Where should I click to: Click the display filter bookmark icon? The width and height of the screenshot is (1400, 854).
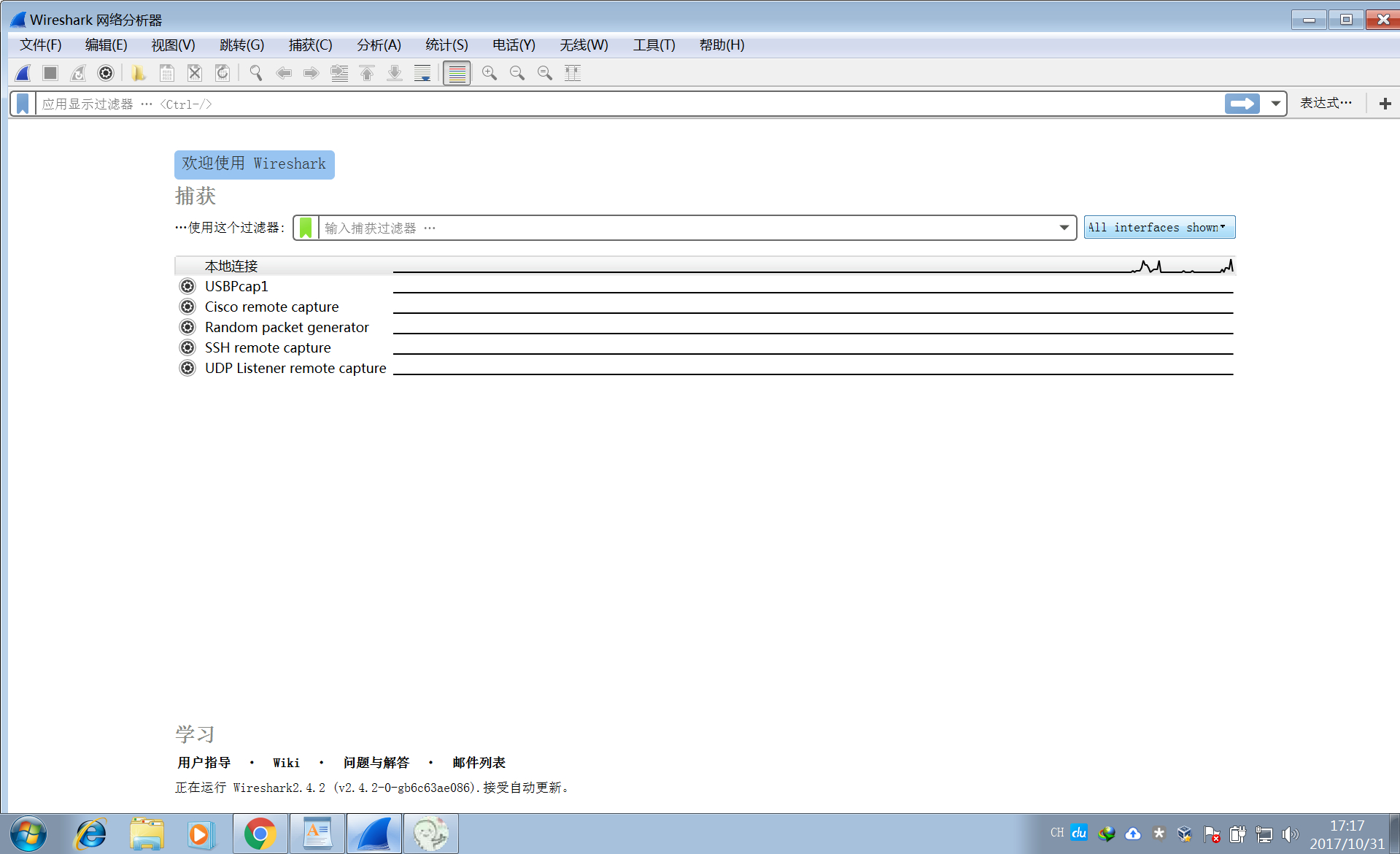point(23,104)
